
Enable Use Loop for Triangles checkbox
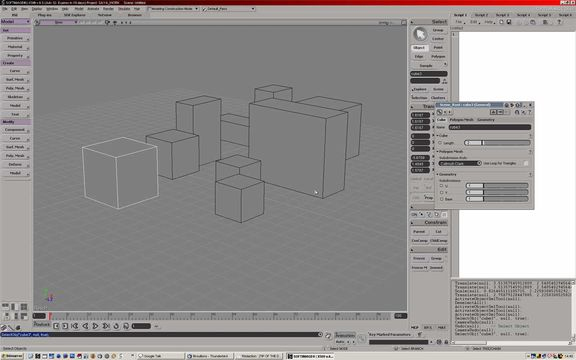coord(526,163)
